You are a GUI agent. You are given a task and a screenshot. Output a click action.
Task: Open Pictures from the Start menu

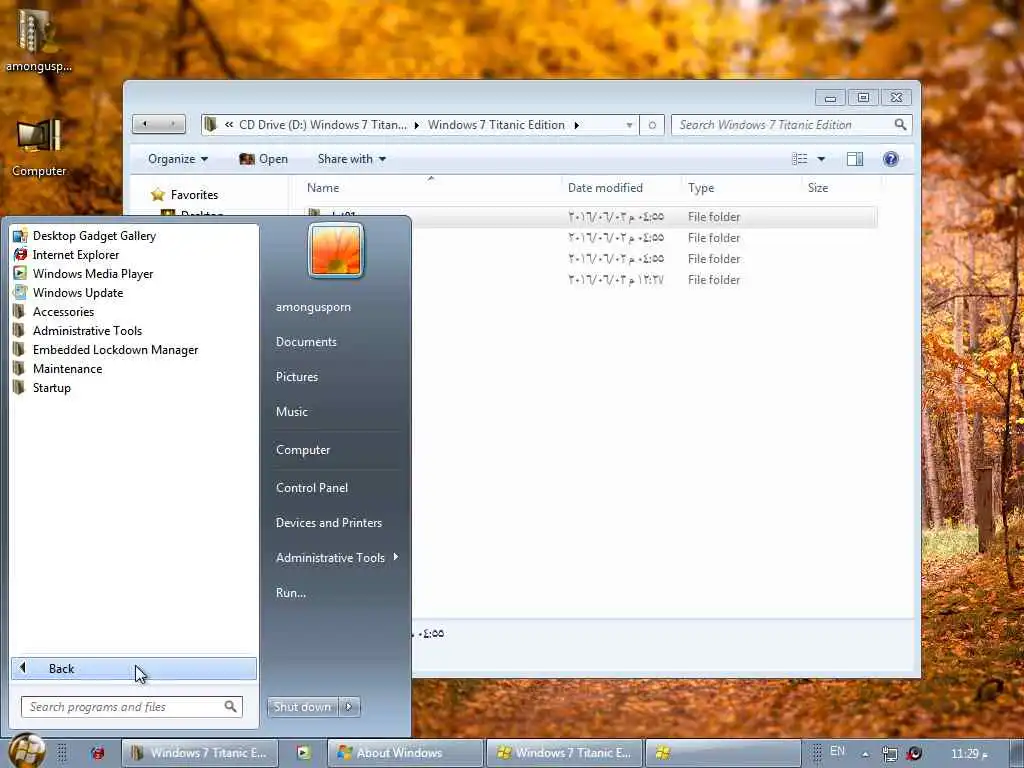tap(297, 377)
